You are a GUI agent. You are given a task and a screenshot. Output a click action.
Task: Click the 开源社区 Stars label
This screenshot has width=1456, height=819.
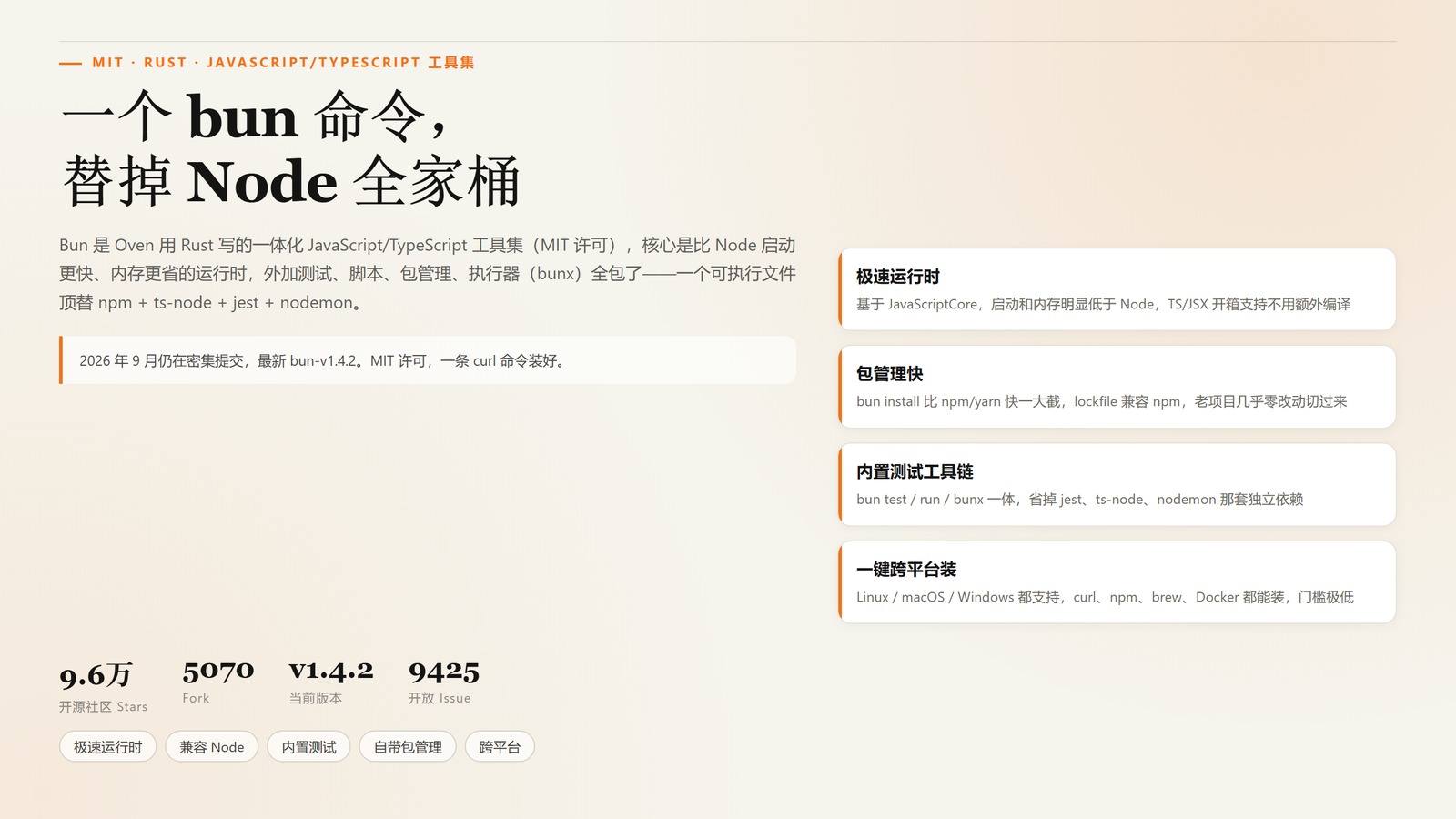[103, 706]
